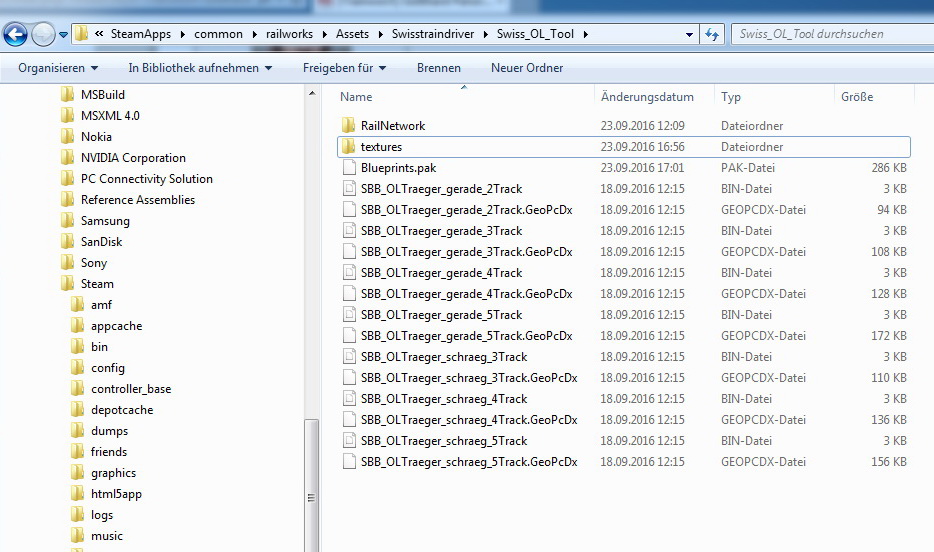Select Nokia folder icon in tree
Image resolution: width=934 pixels, height=552 pixels.
pos(68,136)
